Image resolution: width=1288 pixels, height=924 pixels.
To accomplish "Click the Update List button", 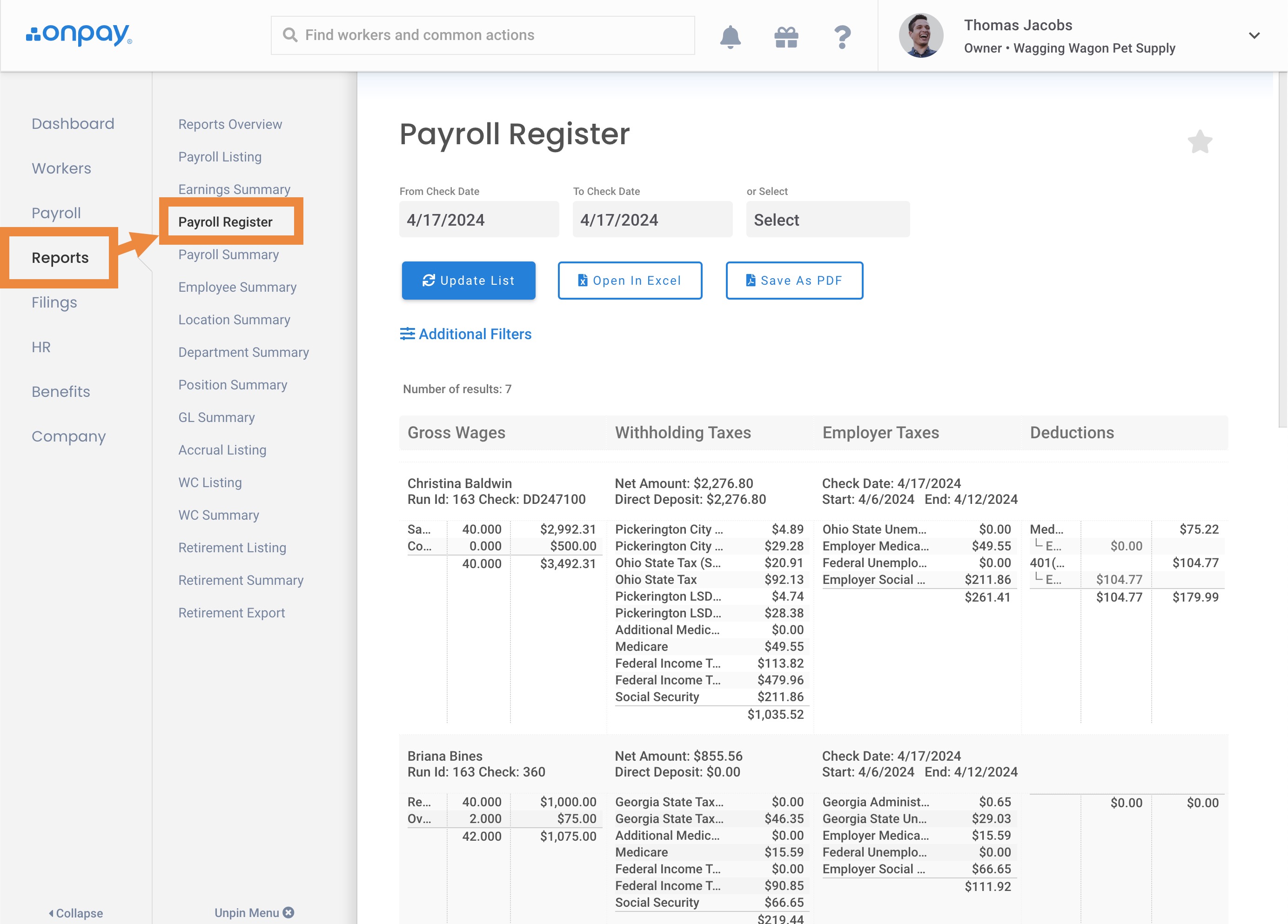I will 468,280.
